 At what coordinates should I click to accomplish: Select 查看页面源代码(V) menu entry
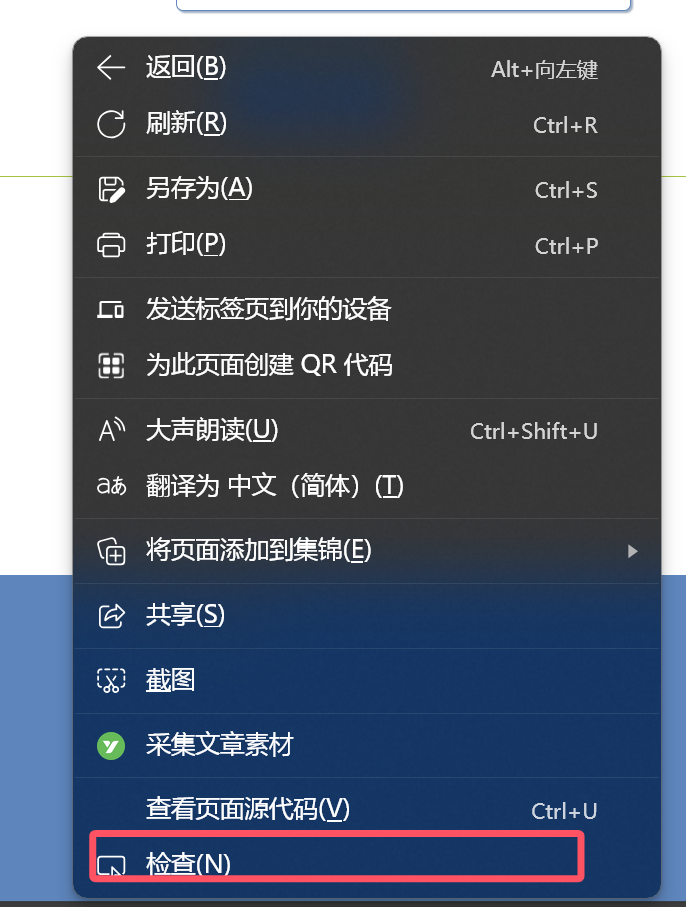click(367, 809)
